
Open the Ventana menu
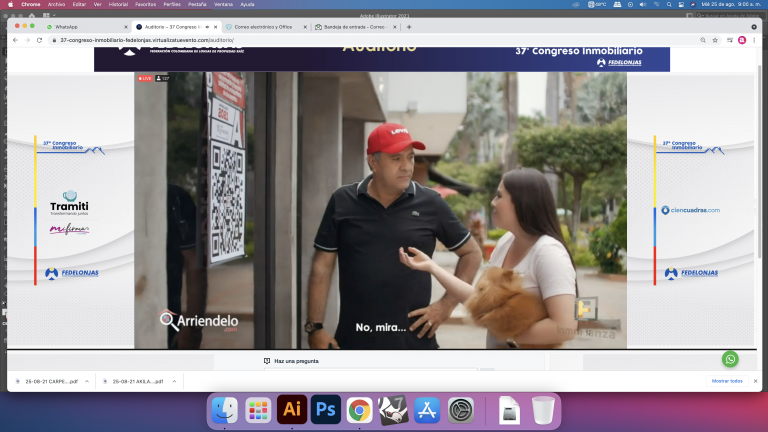[223, 4]
